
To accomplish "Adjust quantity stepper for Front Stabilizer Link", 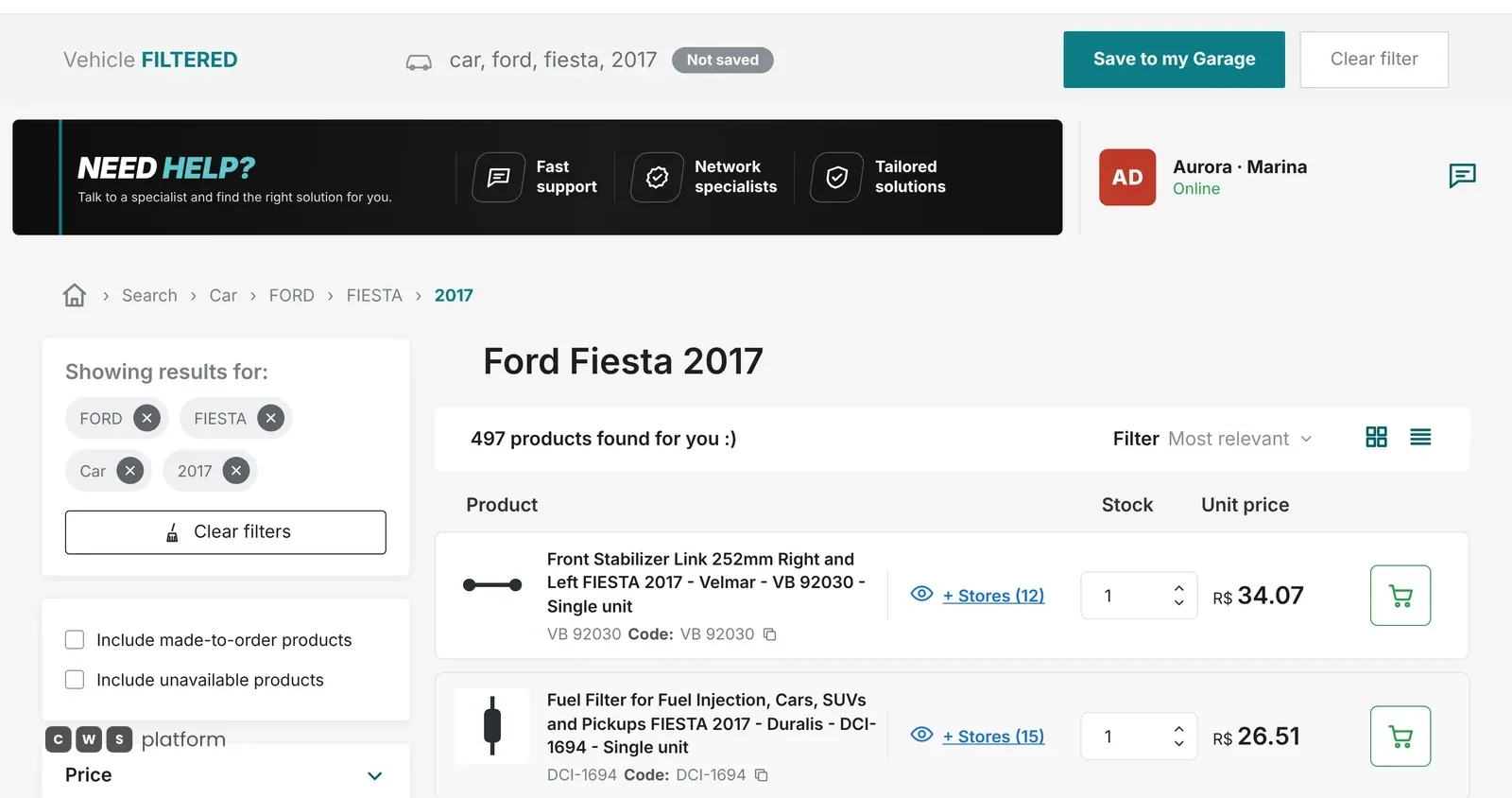I will click(1178, 595).
